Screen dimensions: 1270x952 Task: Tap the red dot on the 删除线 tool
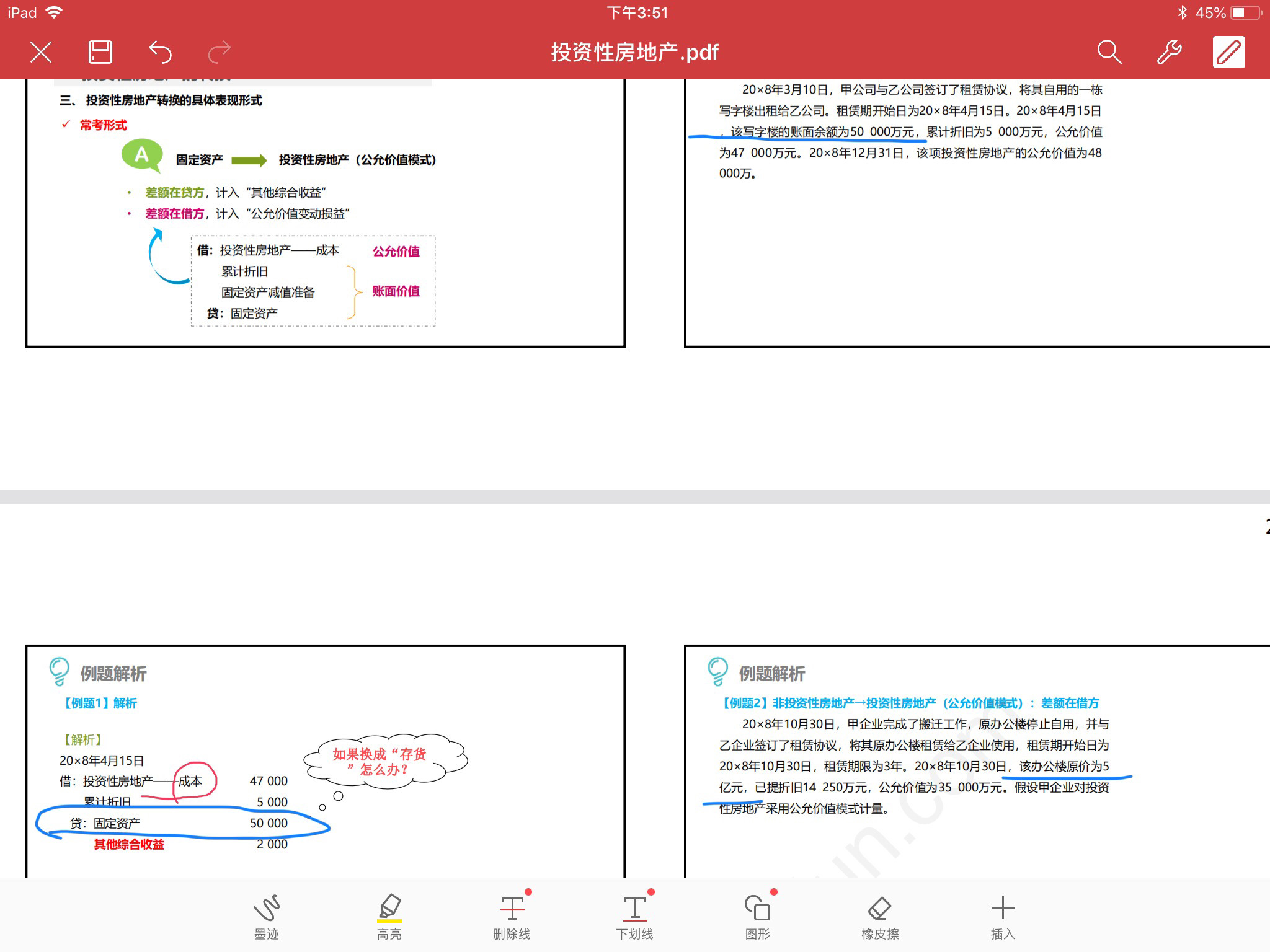point(528,892)
